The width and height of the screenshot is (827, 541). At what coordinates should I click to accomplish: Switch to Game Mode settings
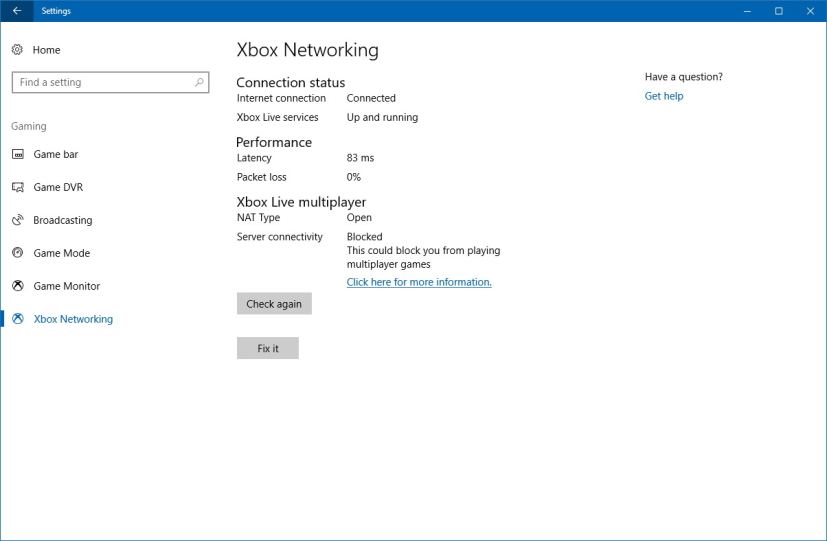(x=62, y=253)
